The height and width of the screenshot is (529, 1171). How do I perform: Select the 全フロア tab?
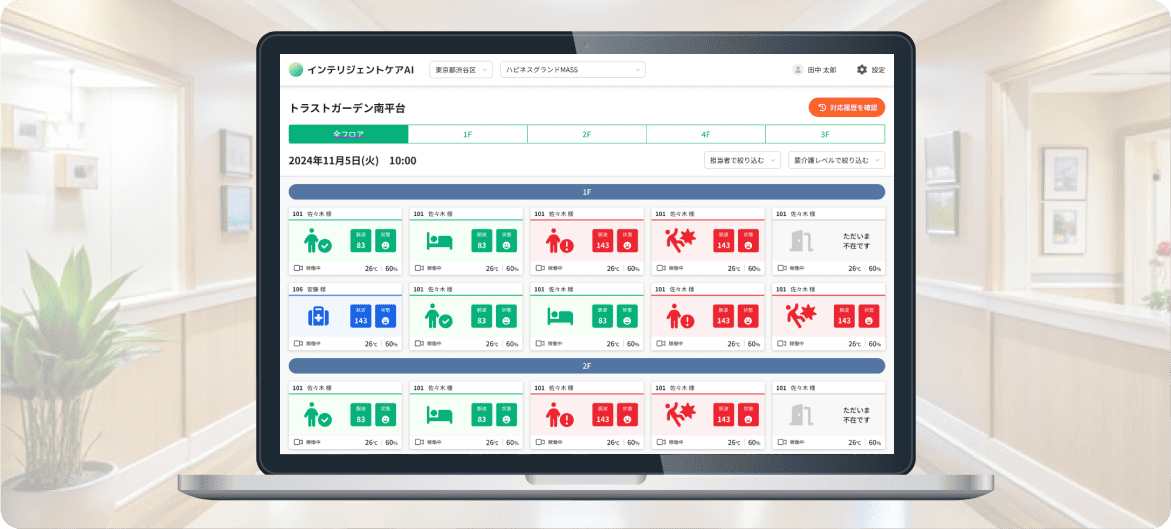pos(348,134)
